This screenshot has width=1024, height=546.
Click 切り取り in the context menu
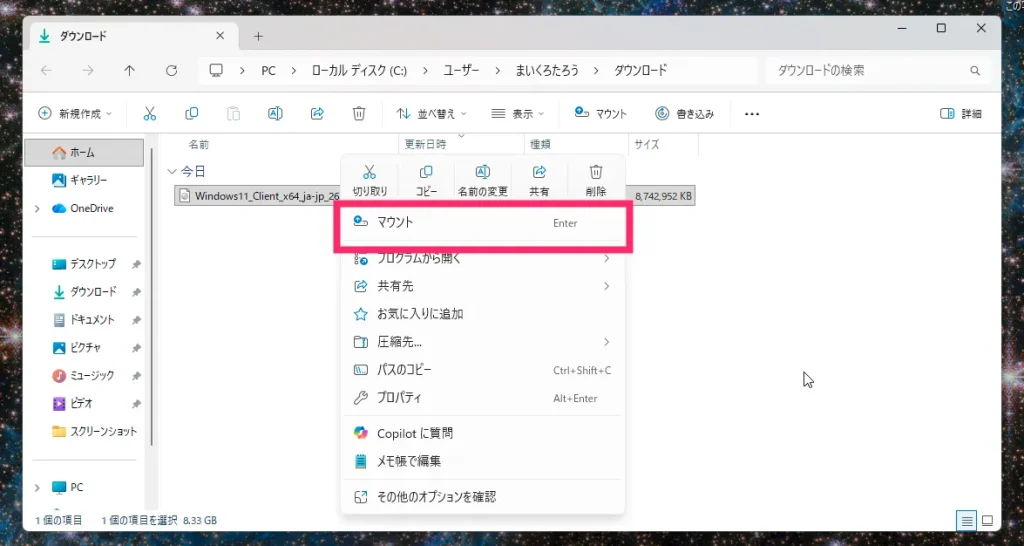pyautogui.click(x=370, y=180)
